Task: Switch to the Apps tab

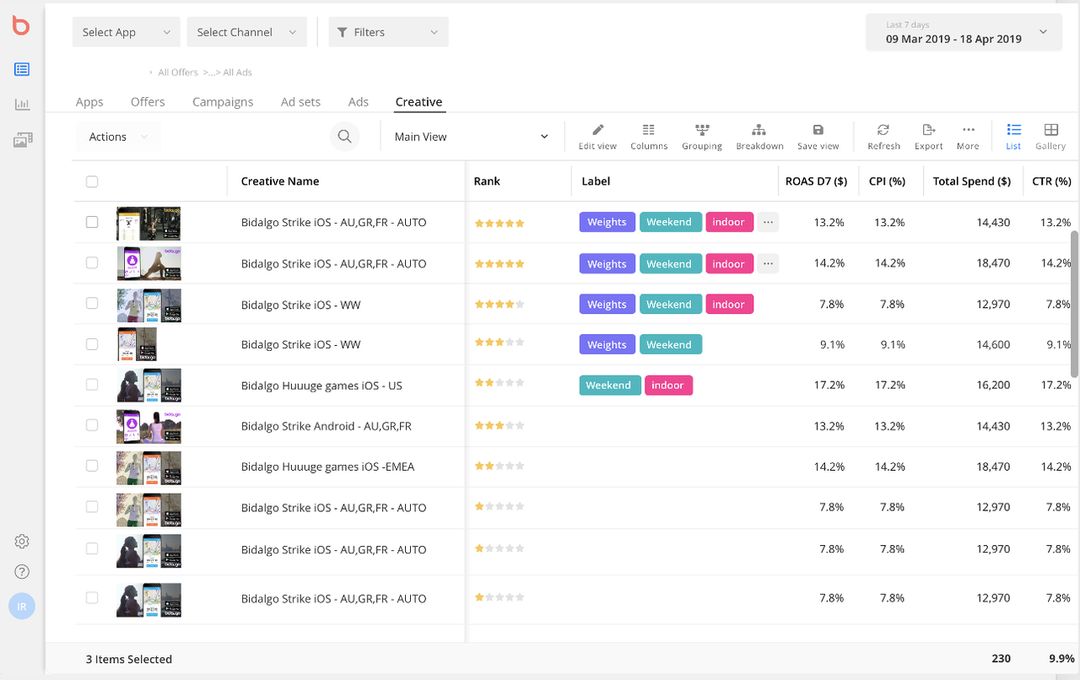Action: 90,102
